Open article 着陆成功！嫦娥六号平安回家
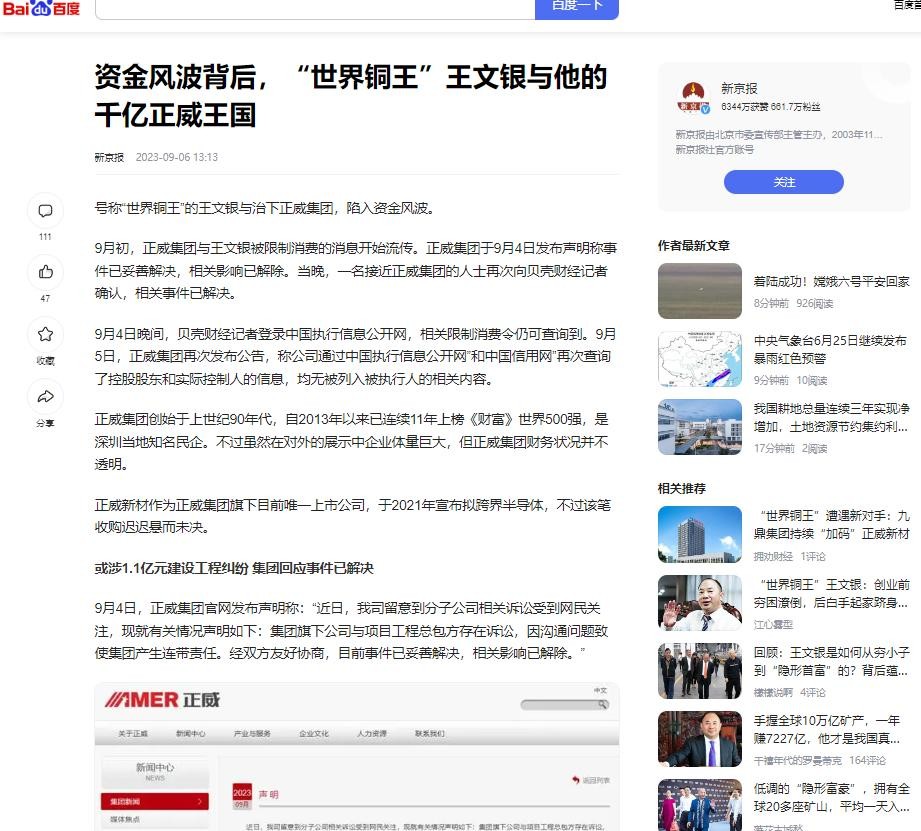This screenshot has width=921, height=831. [831, 282]
